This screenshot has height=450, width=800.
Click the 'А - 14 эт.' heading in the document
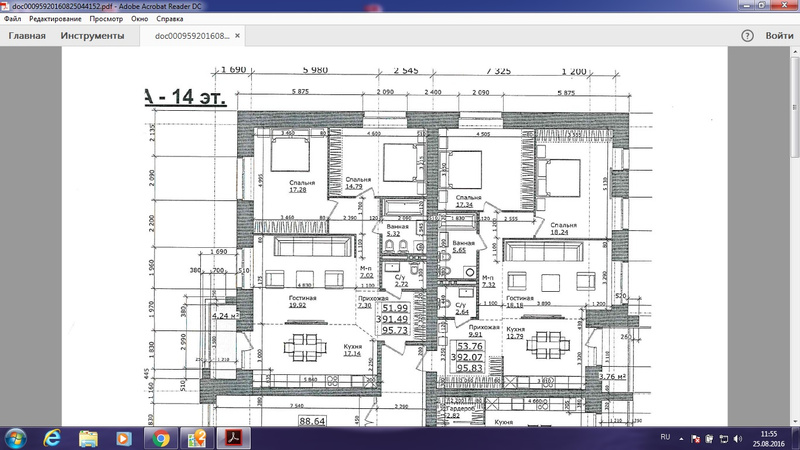tap(185, 97)
